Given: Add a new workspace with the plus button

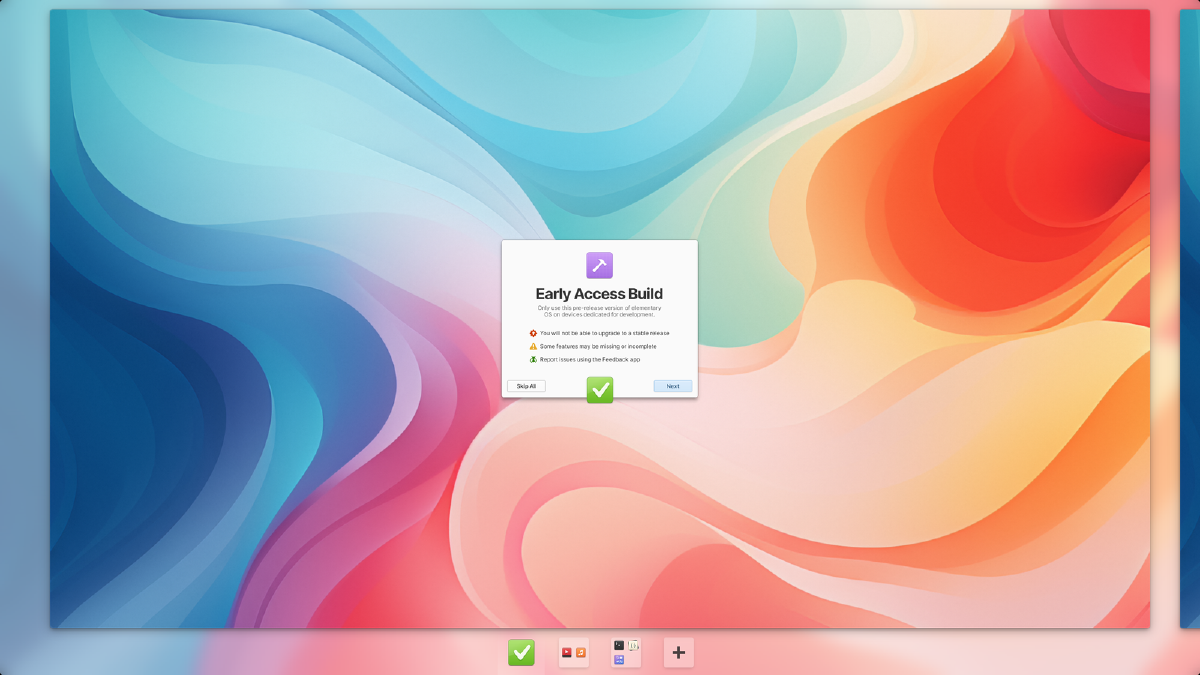Looking at the screenshot, I should [x=678, y=652].
